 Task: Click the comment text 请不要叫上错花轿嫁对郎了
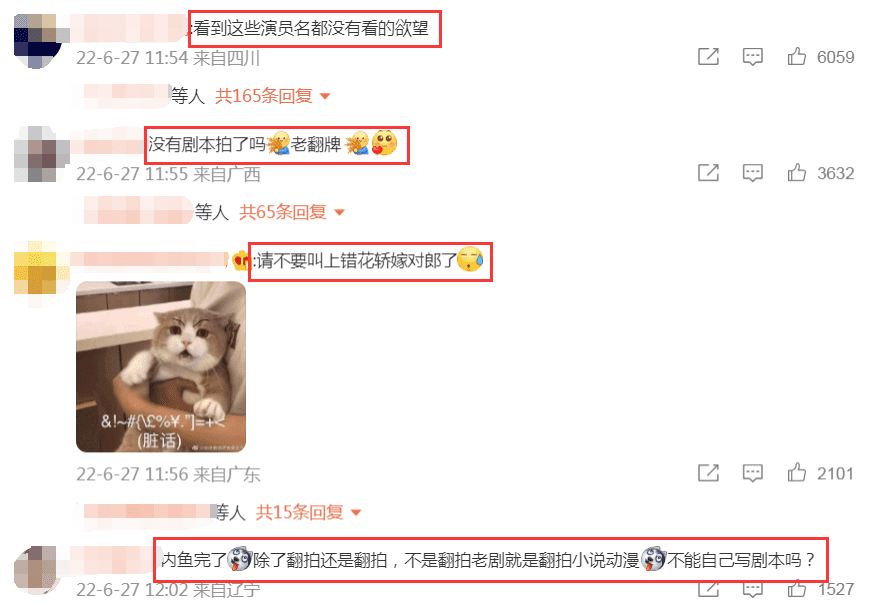pos(356,260)
